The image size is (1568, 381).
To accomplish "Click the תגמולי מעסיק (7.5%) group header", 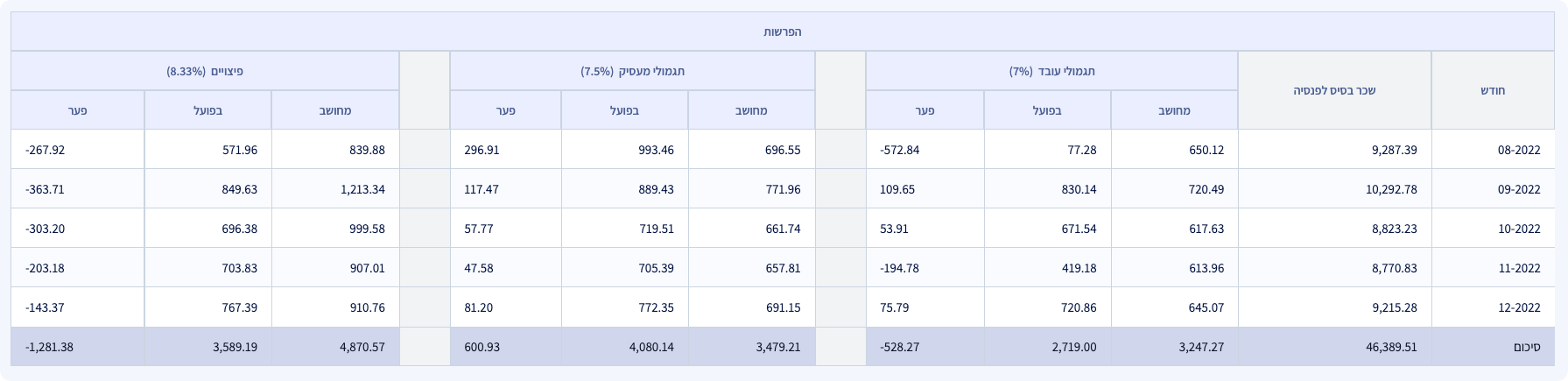I will [632, 71].
